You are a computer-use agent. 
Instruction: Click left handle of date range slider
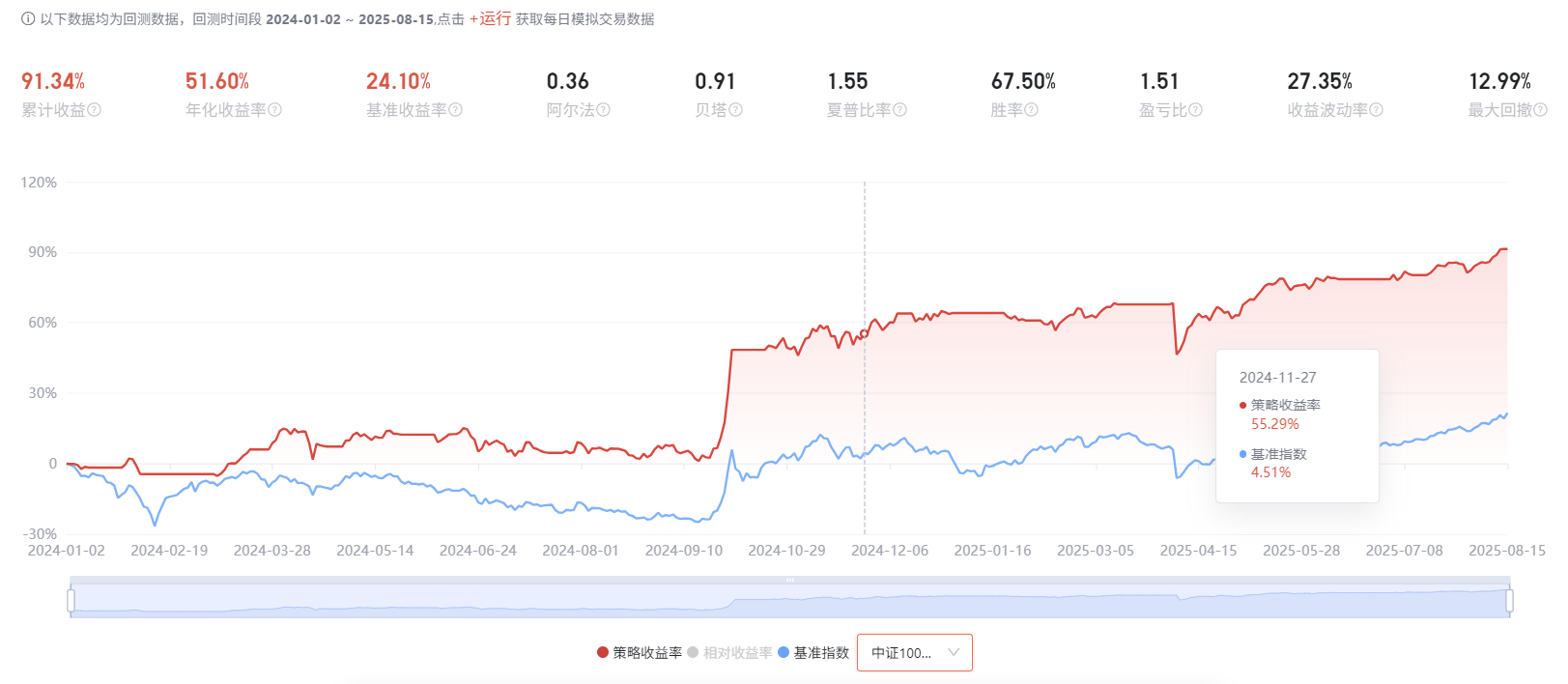click(71, 601)
